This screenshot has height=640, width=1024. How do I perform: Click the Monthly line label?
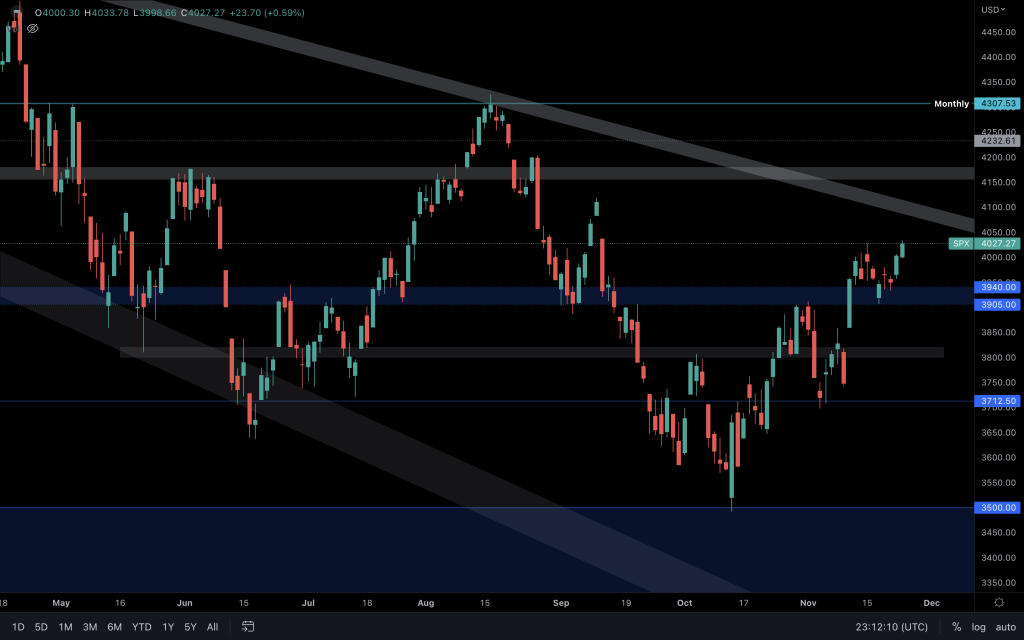point(951,104)
